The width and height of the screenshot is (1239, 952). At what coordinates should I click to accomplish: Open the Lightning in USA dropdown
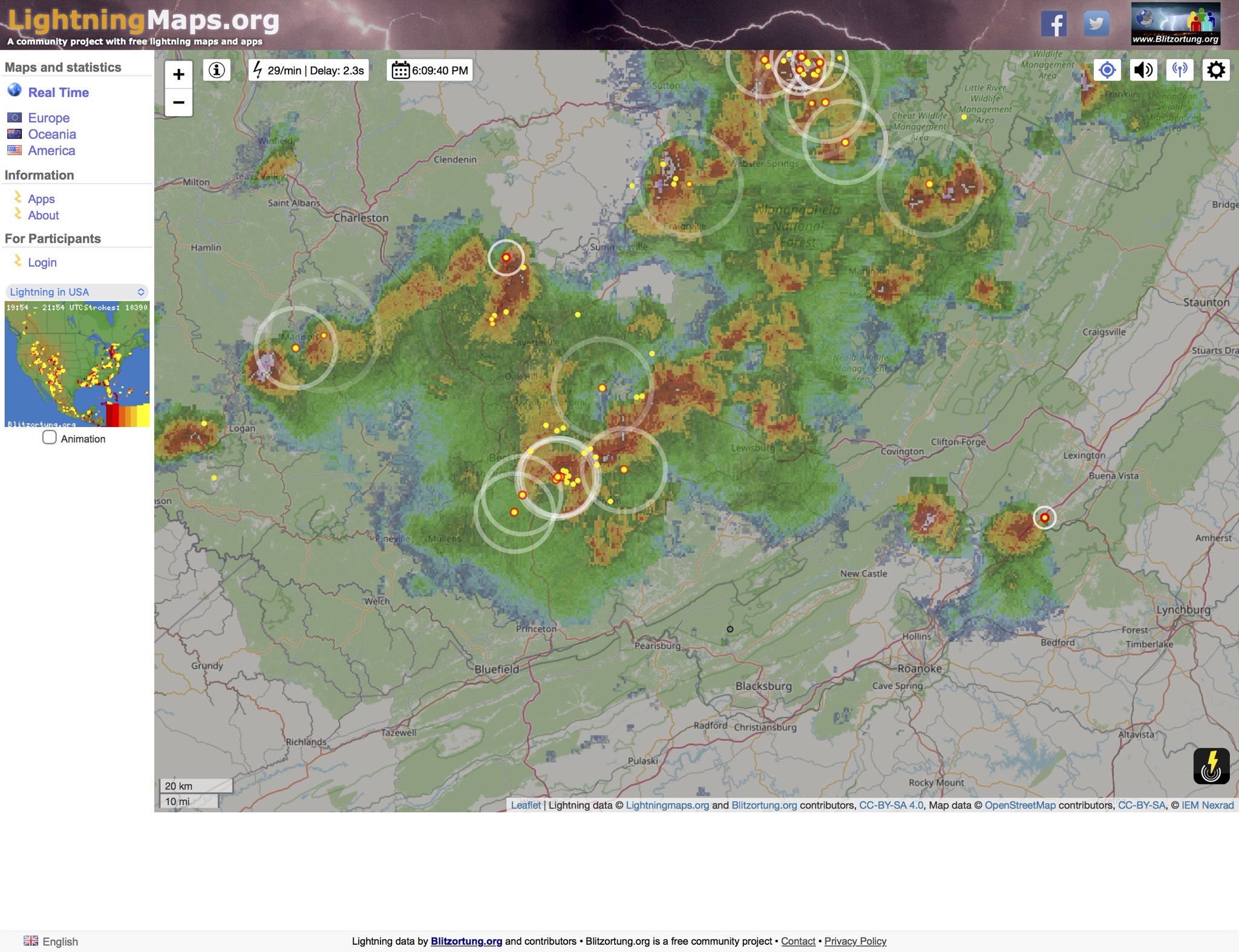[77, 292]
